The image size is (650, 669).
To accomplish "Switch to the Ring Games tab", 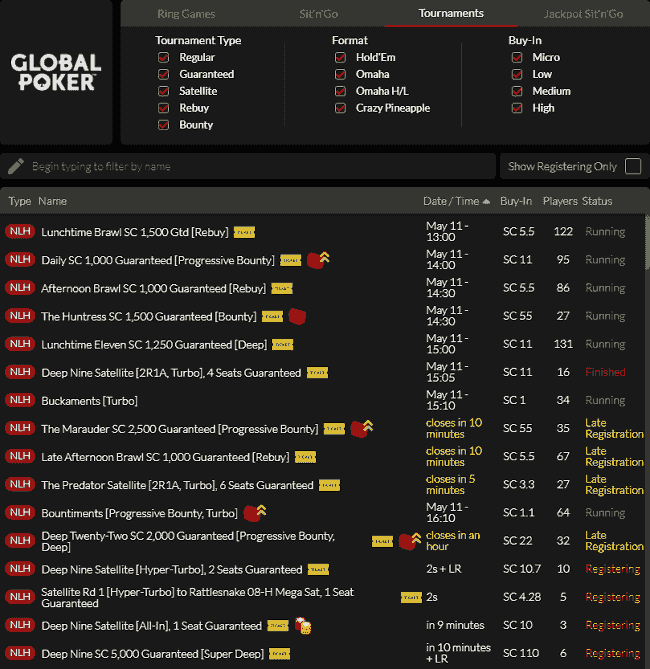I will 186,14.
